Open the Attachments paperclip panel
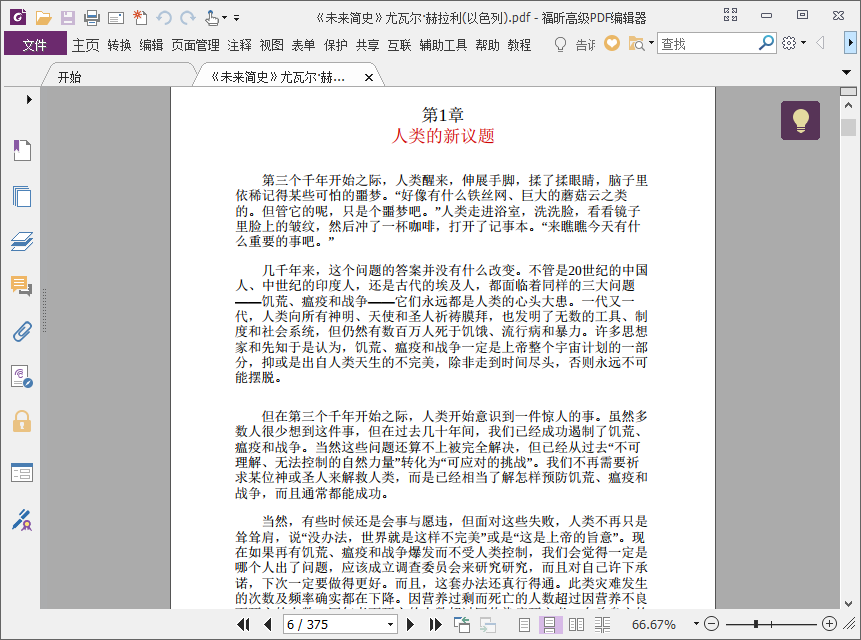 22,332
